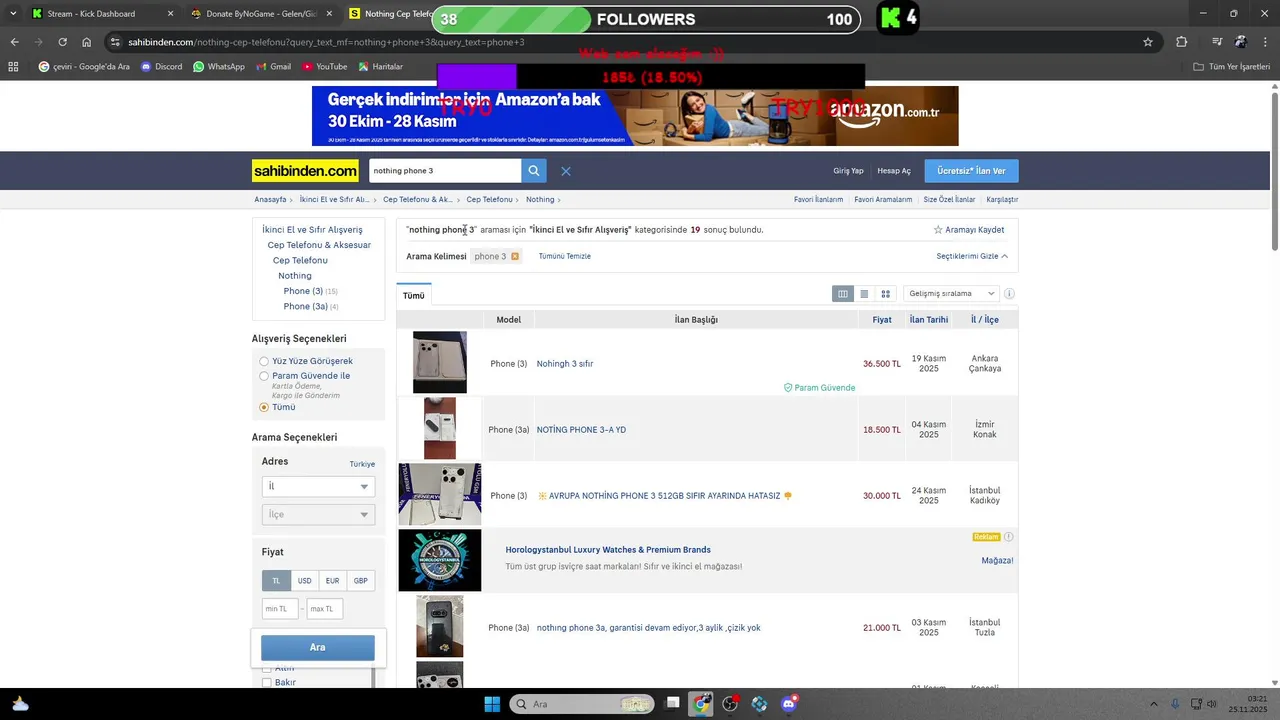The image size is (1280, 720).
Task: Click the browser home icon
Action: (x=87, y=42)
